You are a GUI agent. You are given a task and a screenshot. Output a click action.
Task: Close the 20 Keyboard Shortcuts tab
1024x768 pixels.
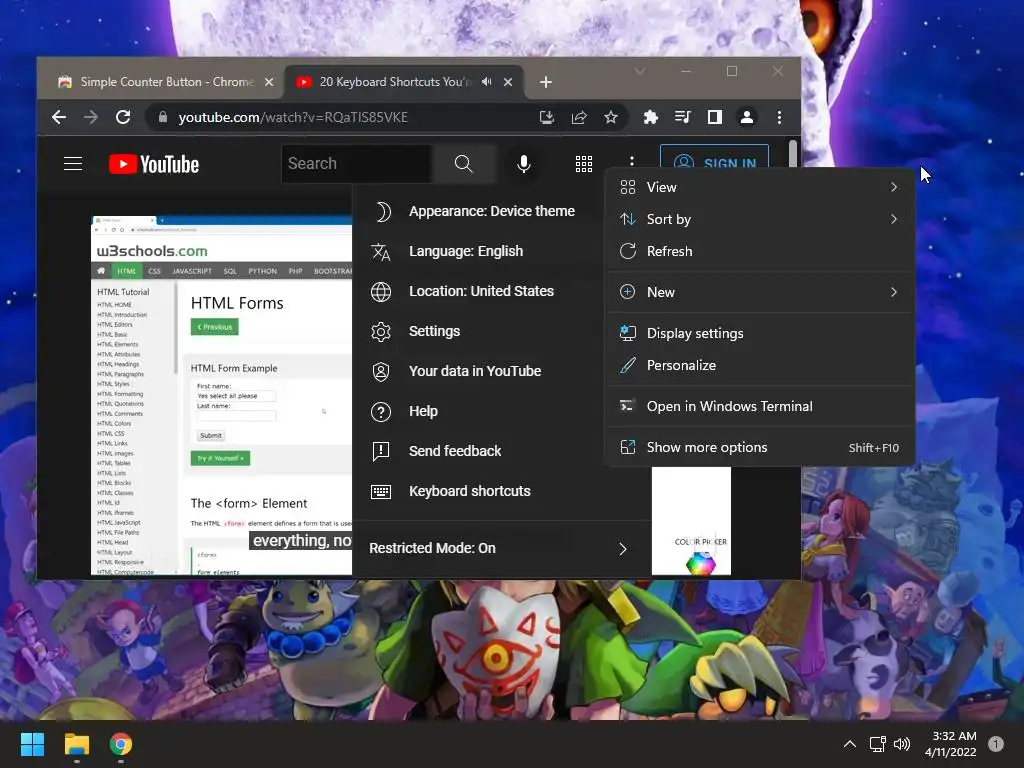(x=508, y=82)
